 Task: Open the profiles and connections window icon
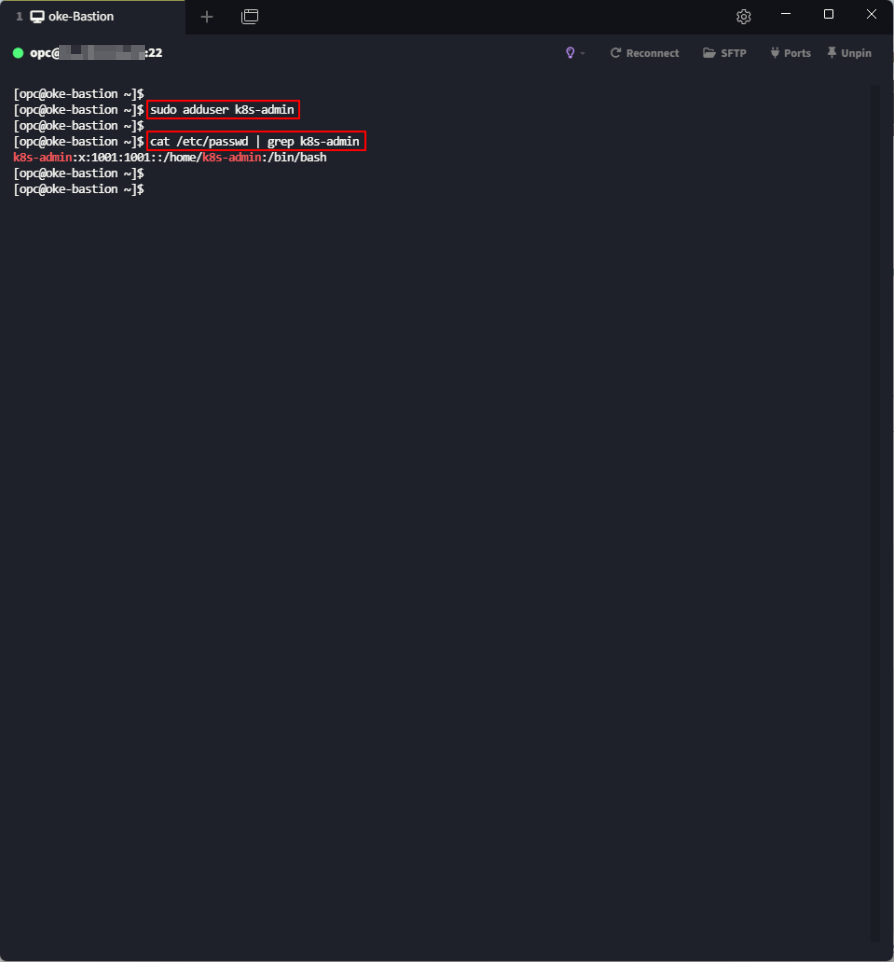250,16
